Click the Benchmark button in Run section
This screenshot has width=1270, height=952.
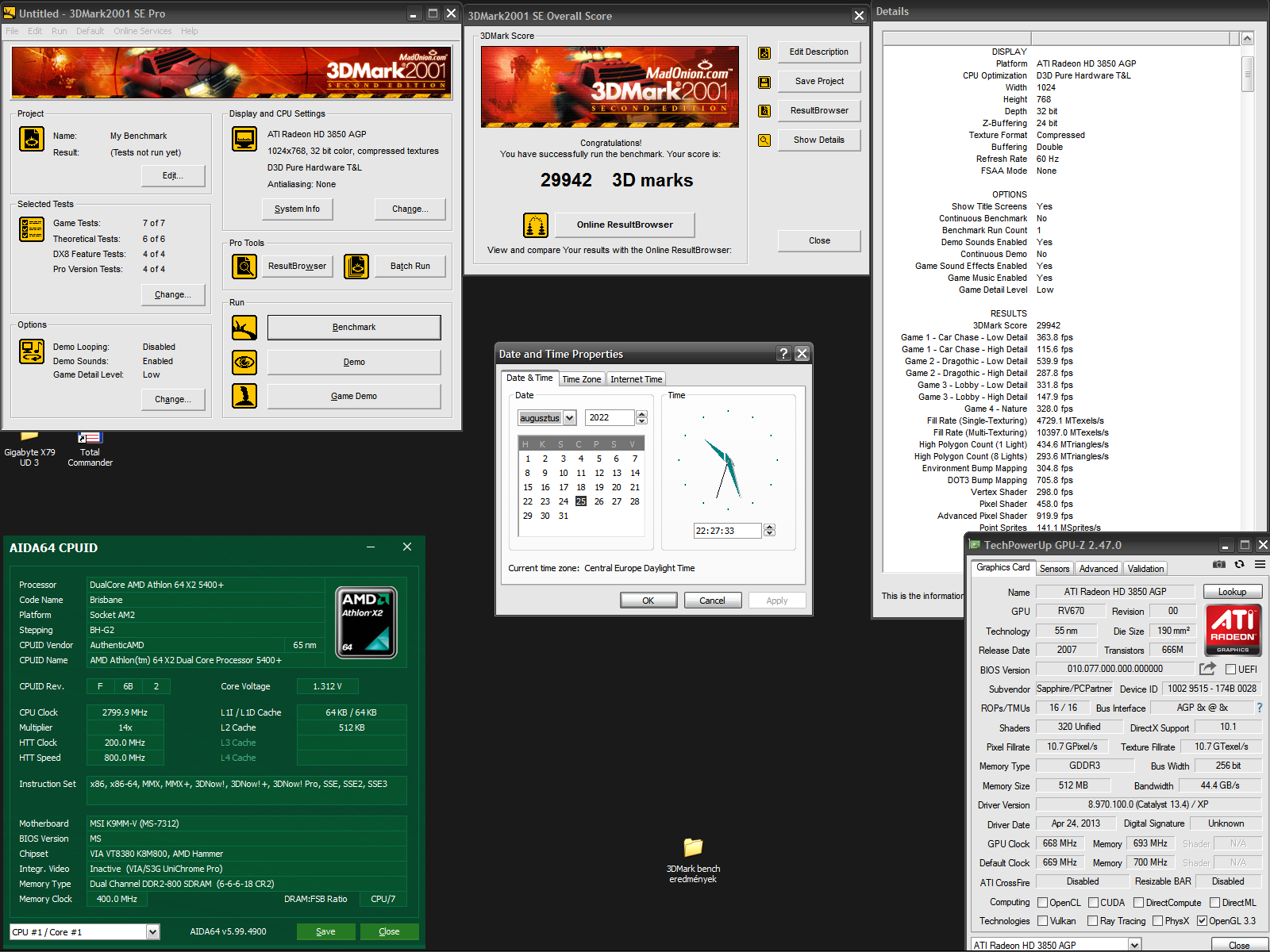354,328
